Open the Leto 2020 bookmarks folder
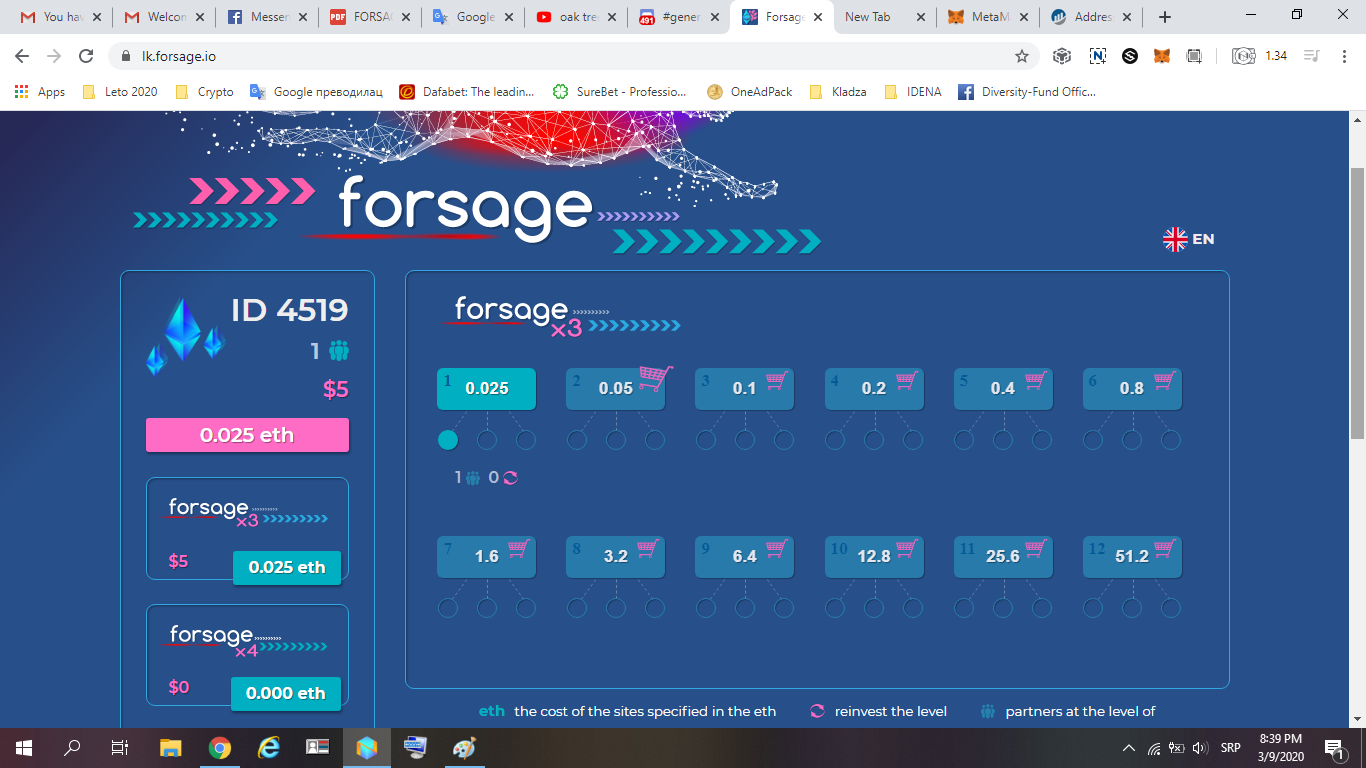 coord(119,91)
